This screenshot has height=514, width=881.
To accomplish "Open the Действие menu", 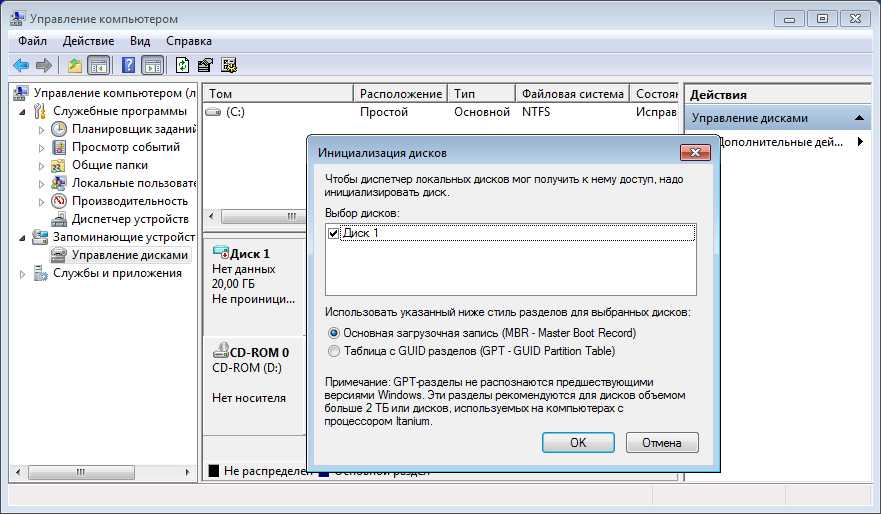I will point(88,41).
